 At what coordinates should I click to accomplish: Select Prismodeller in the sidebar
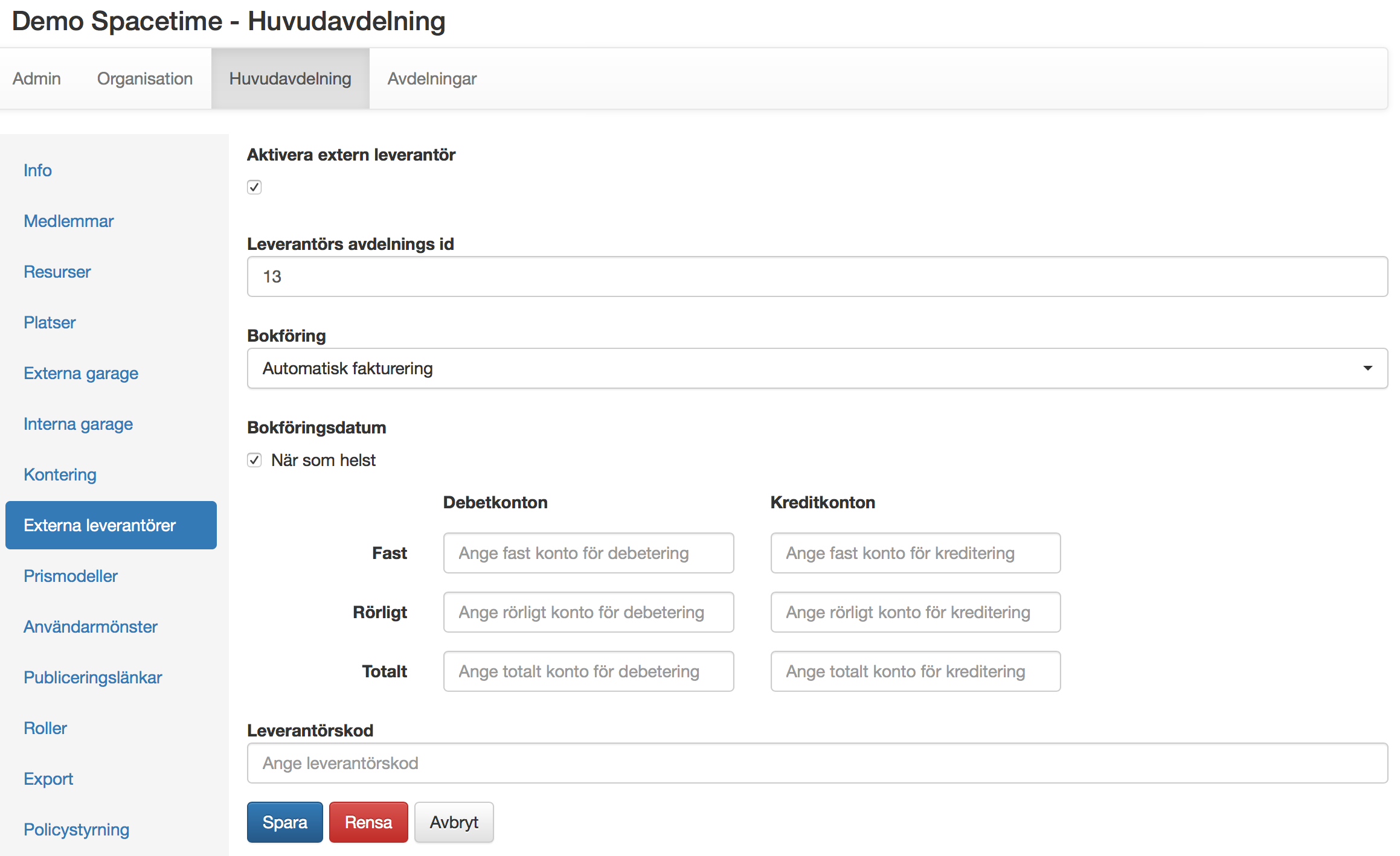point(71,576)
